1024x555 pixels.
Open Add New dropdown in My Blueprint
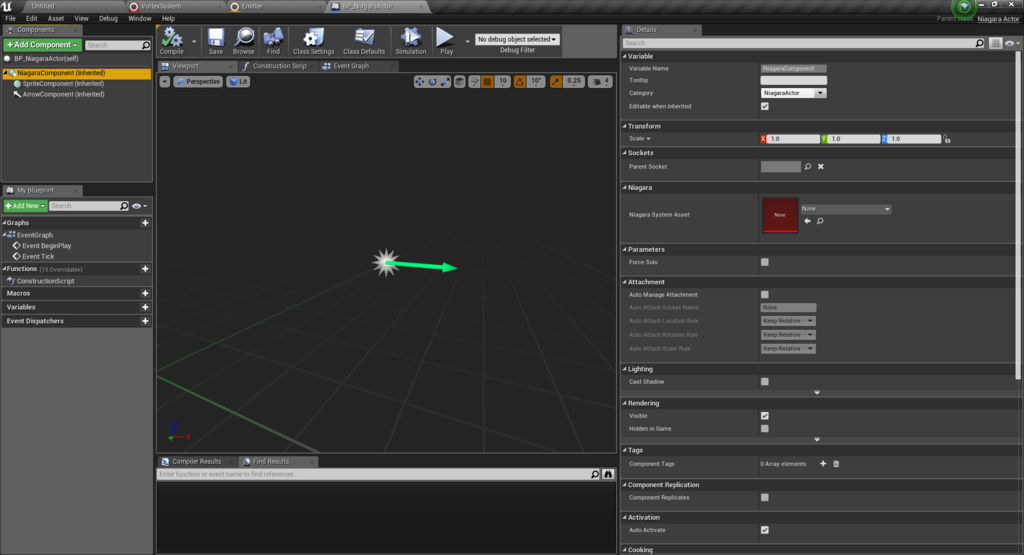pyautogui.click(x=25, y=206)
